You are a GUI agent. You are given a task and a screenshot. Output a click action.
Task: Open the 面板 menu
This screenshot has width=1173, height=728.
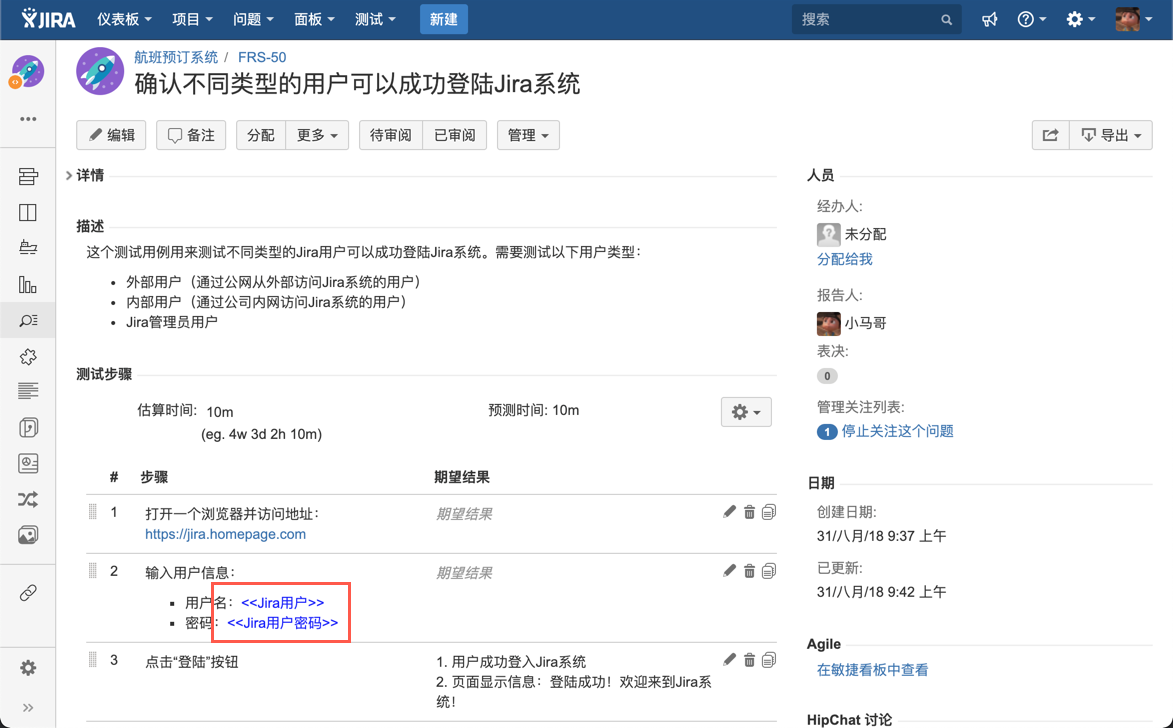[x=314, y=19]
